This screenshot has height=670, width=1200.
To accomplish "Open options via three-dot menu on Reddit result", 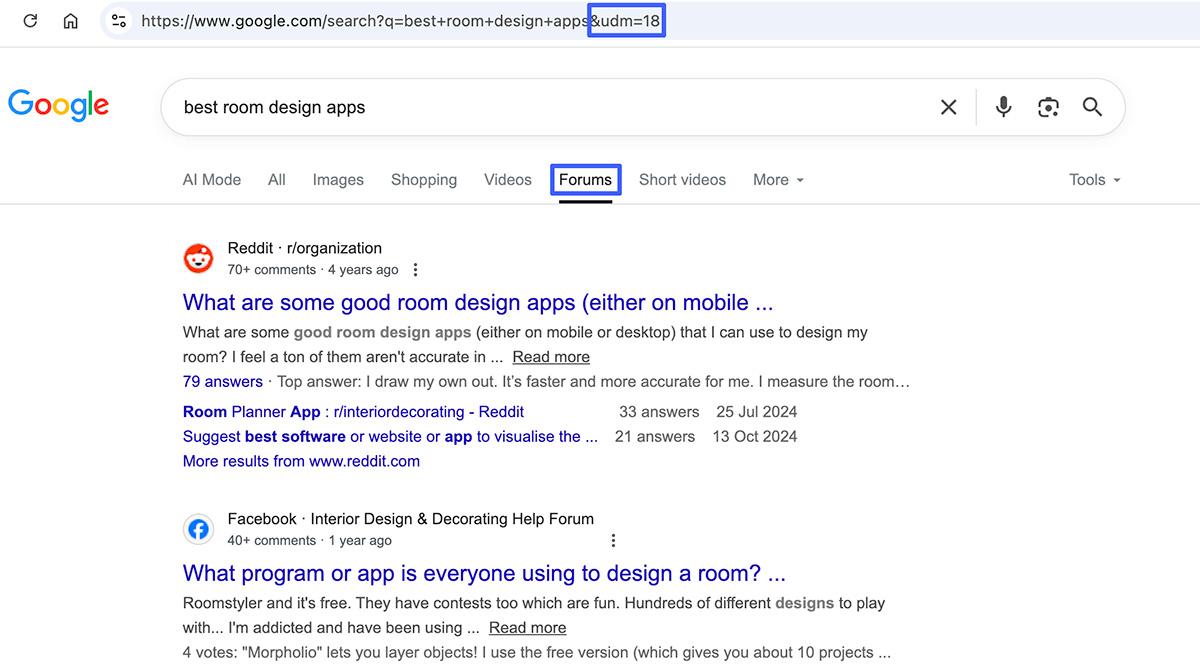I will (x=415, y=269).
